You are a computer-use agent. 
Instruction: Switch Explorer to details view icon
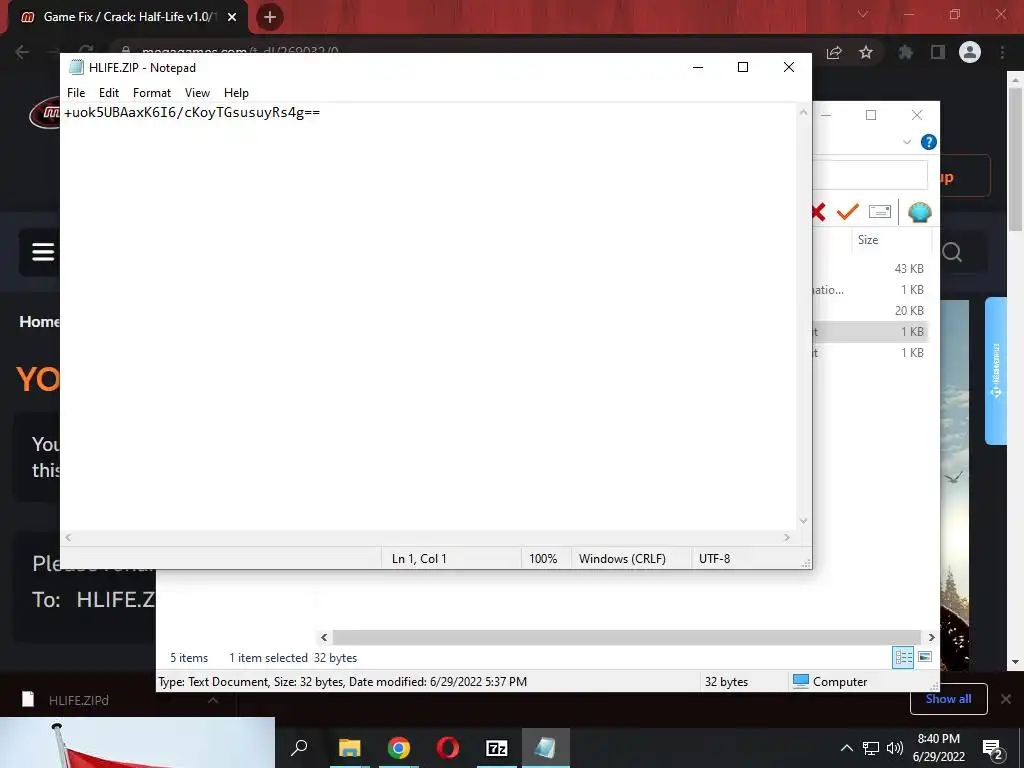click(903, 657)
